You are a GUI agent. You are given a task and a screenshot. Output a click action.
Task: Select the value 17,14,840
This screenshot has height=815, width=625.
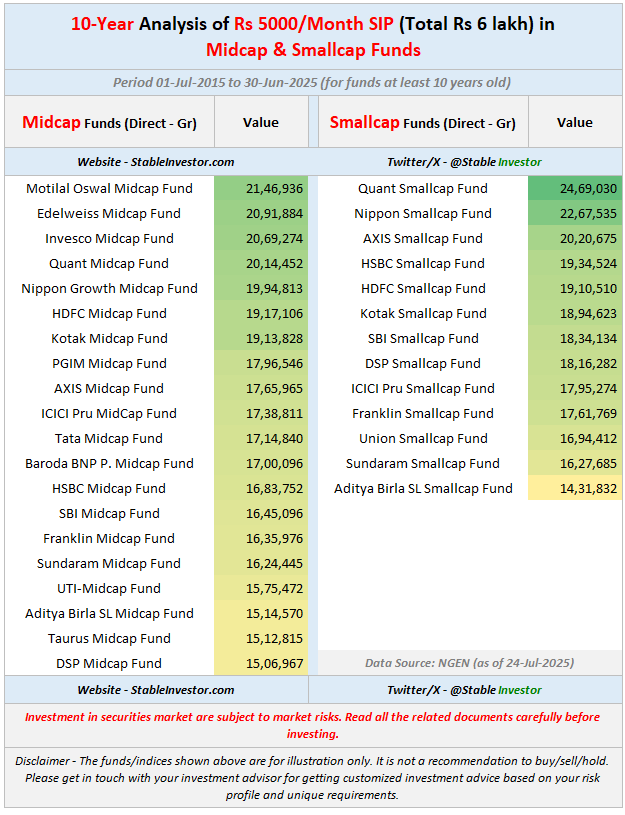(274, 438)
